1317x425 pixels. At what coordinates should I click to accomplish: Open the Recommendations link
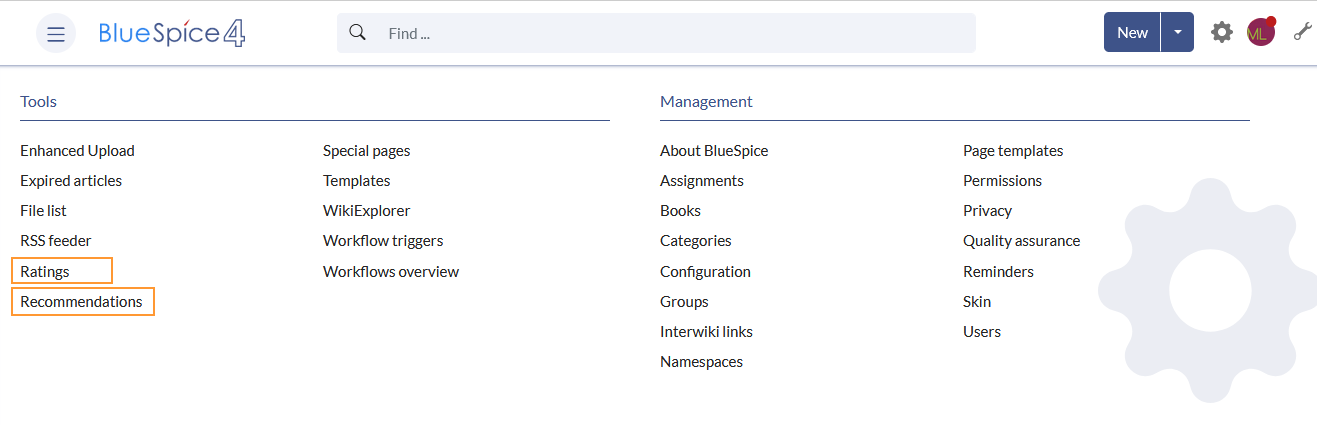81,301
